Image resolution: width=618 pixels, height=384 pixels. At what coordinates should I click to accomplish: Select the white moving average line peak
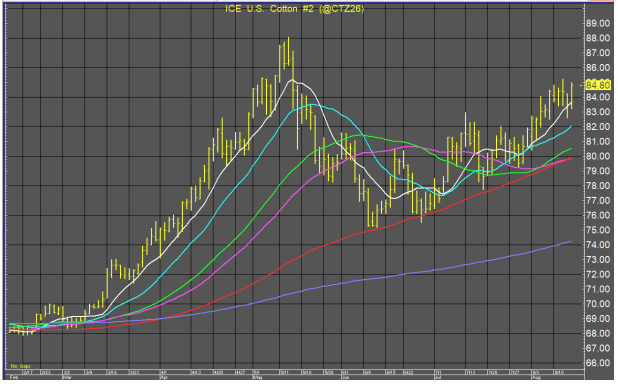coord(292,80)
